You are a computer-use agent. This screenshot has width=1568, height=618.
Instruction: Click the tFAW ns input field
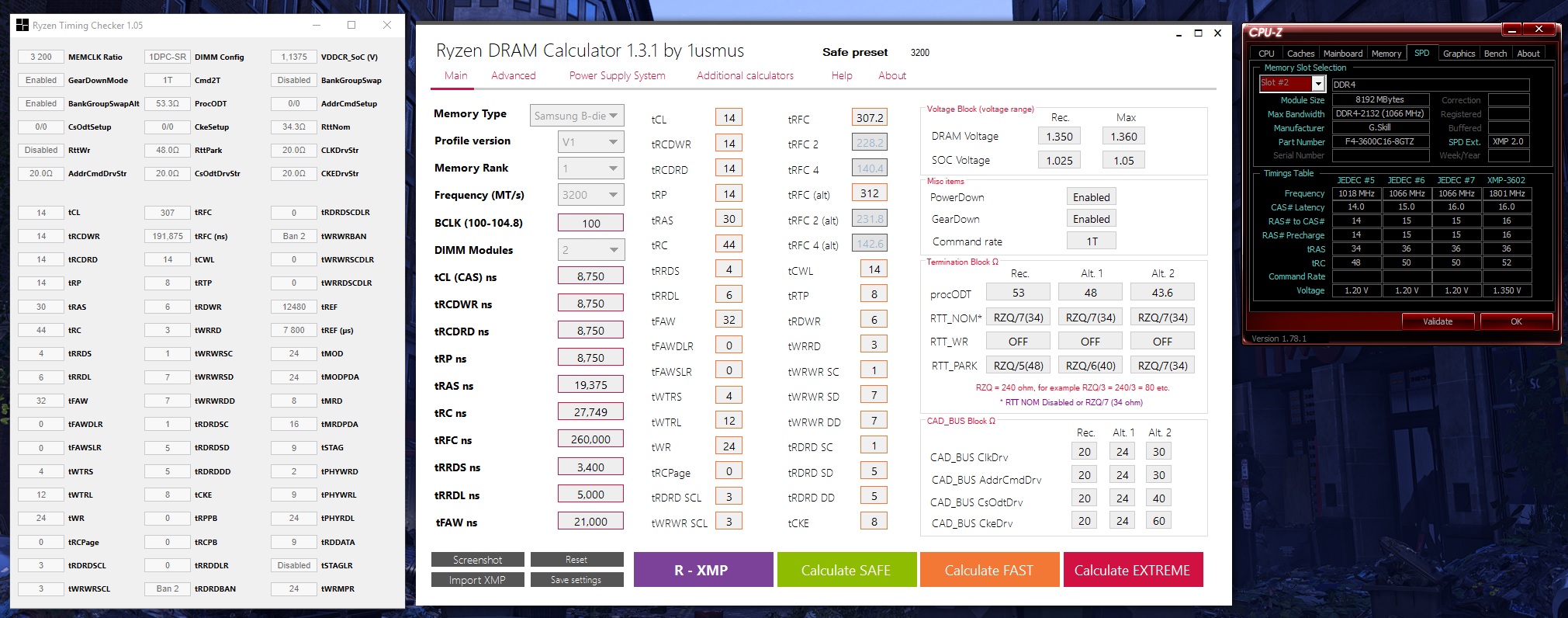click(590, 522)
